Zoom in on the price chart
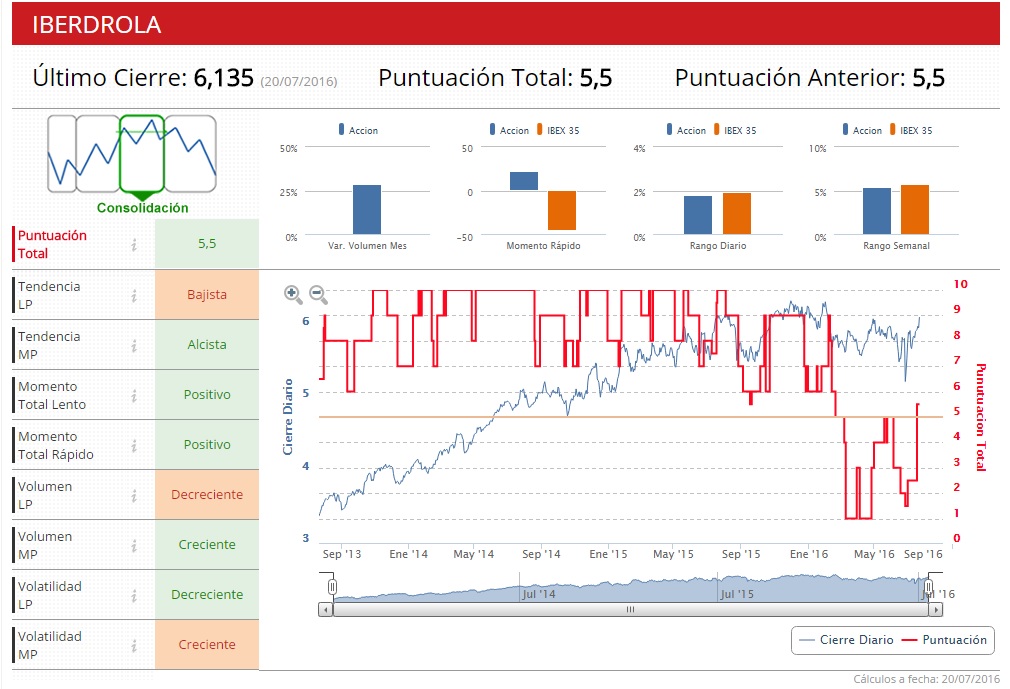 pyautogui.click(x=293, y=294)
